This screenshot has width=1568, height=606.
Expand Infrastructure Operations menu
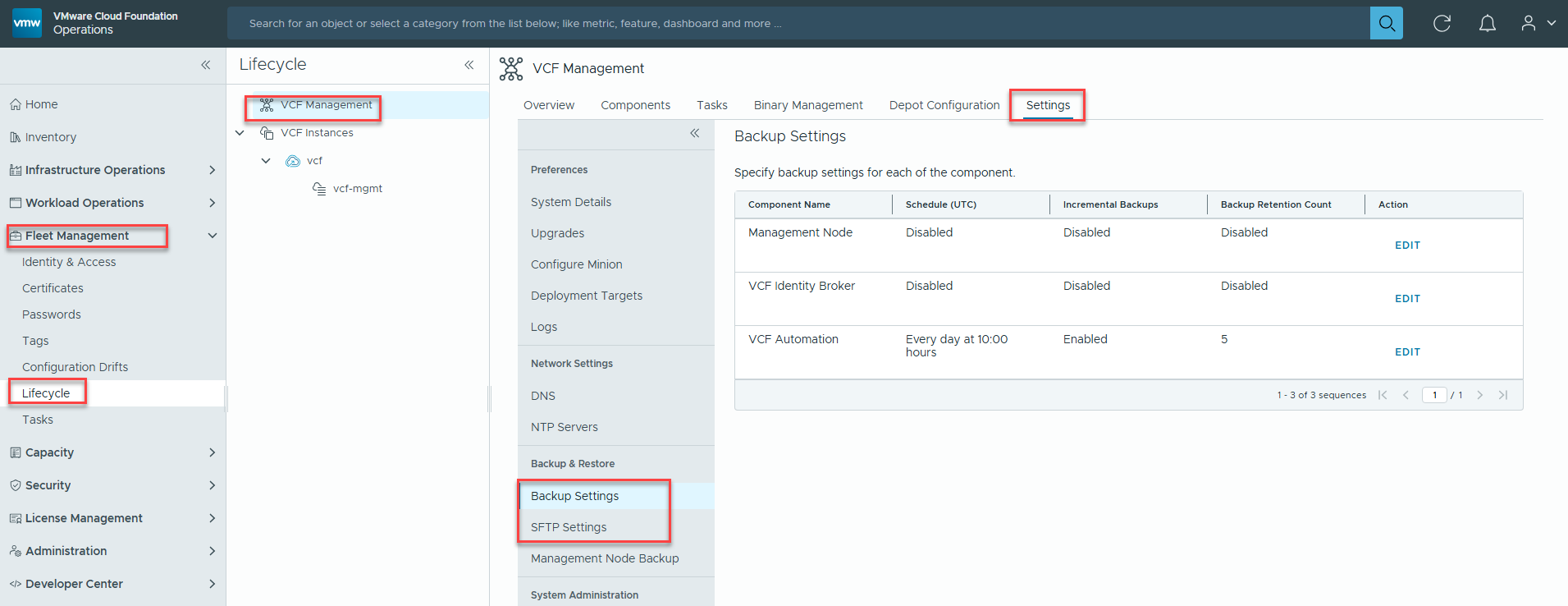point(213,170)
